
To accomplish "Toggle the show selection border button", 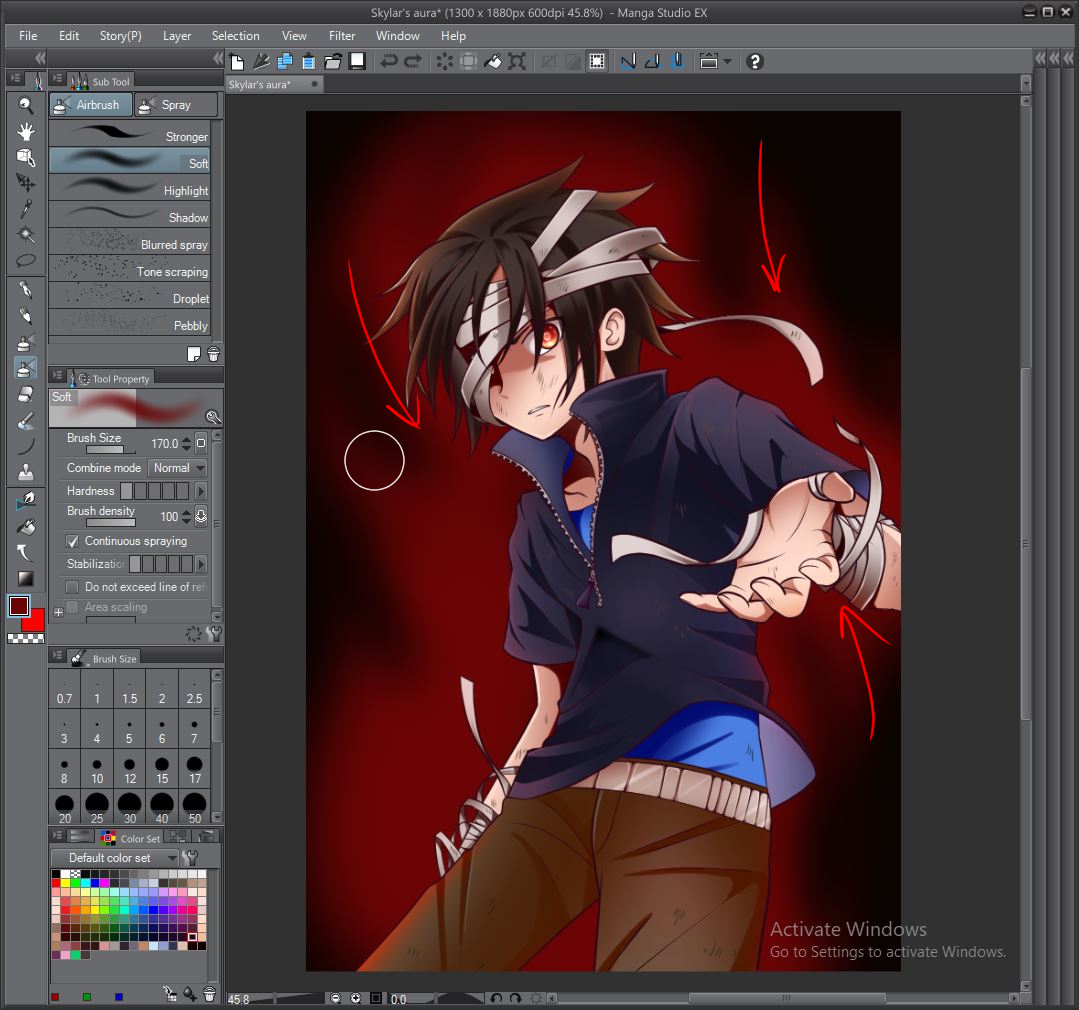I will coord(596,62).
